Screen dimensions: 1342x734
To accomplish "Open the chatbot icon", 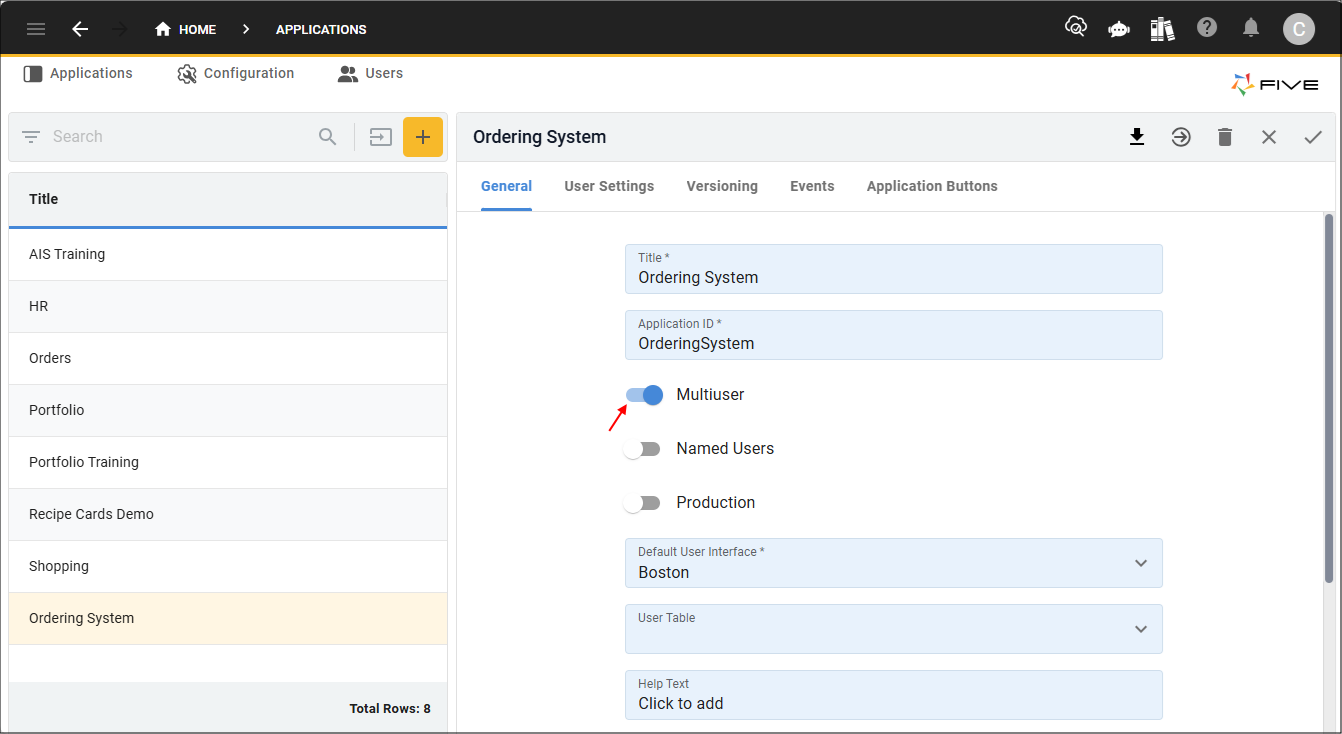I will 1119,29.
